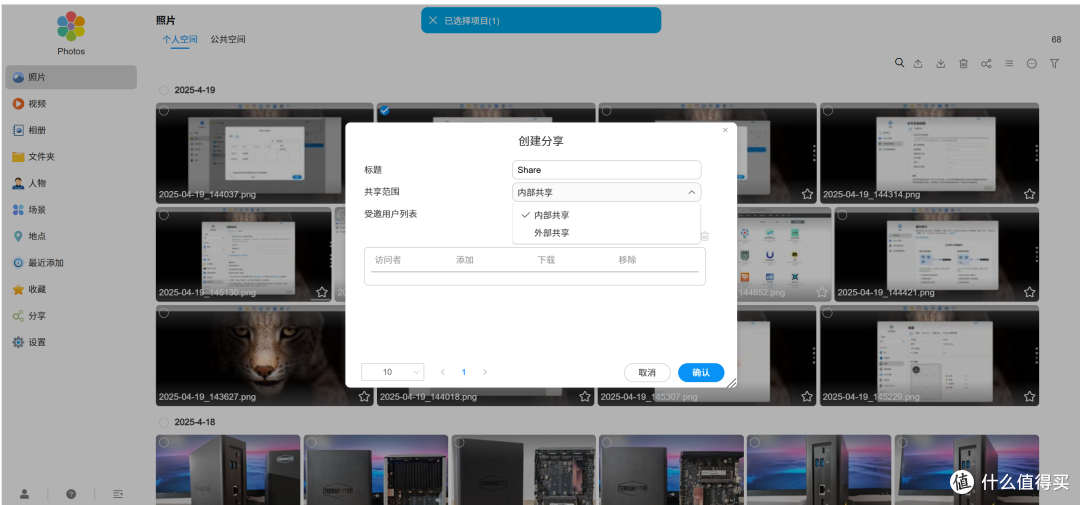Click the search magnifier icon

[899, 63]
